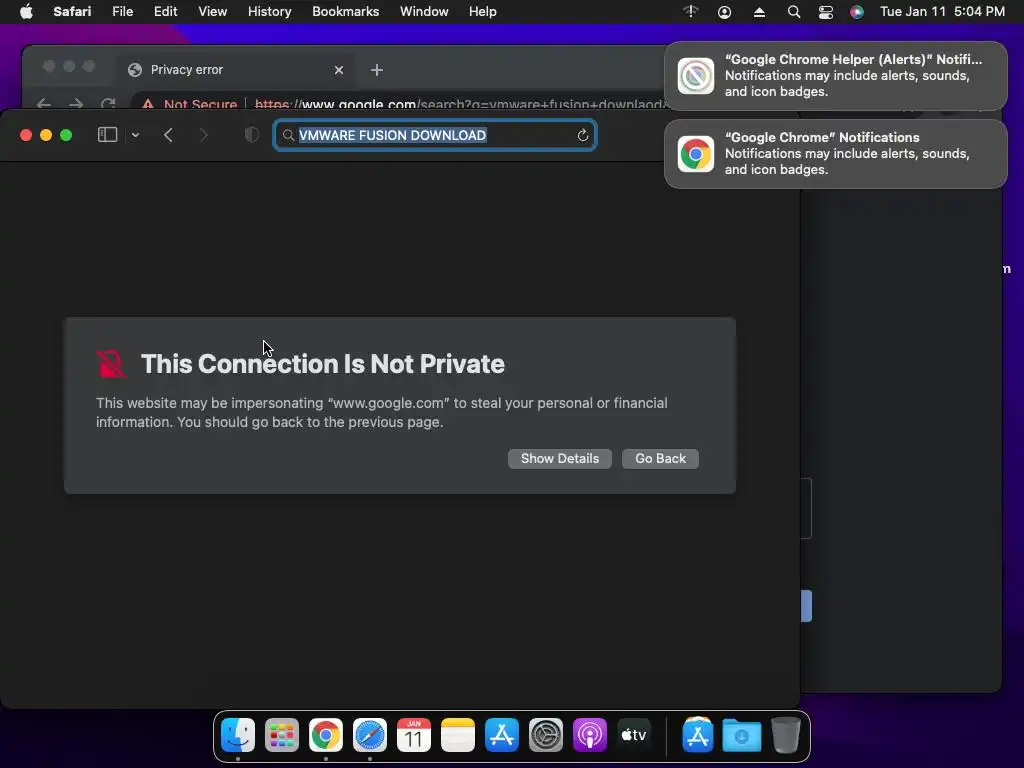Reload page with Safari reload icon

coord(583,135)
